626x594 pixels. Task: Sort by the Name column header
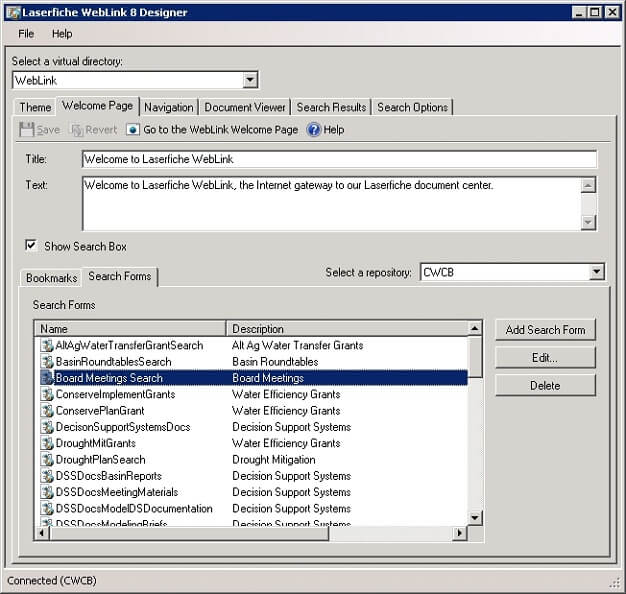click(x=130, y=329)
